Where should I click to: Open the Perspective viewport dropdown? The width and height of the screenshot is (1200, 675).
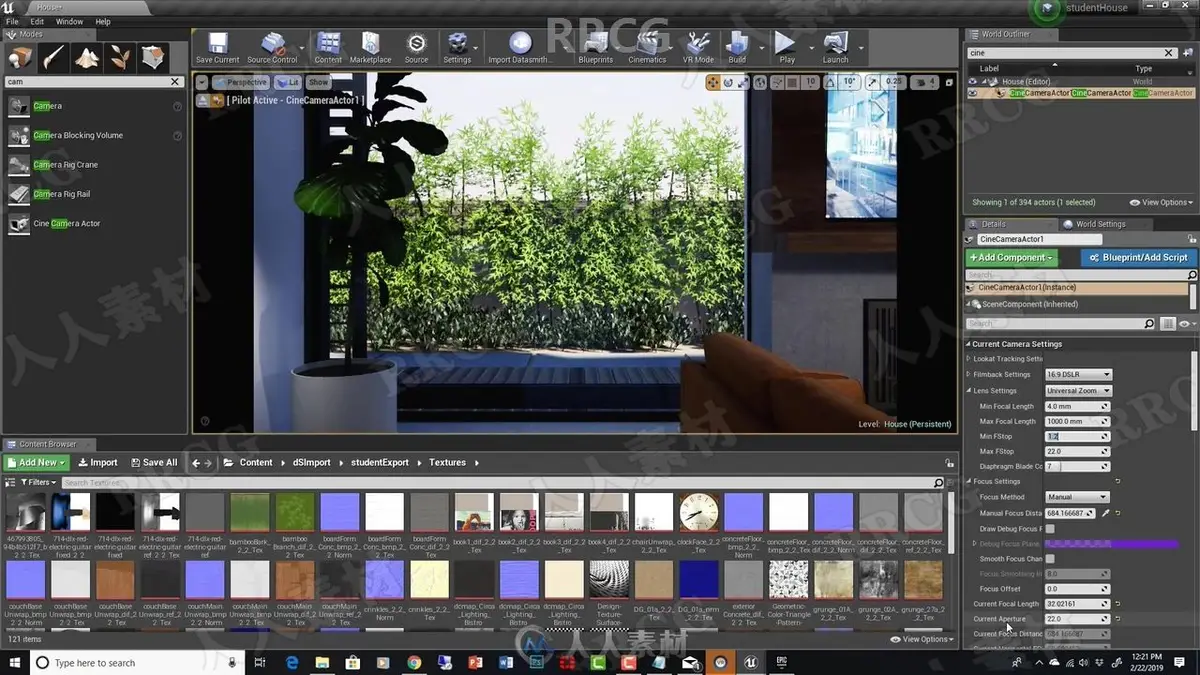[240, 82]
